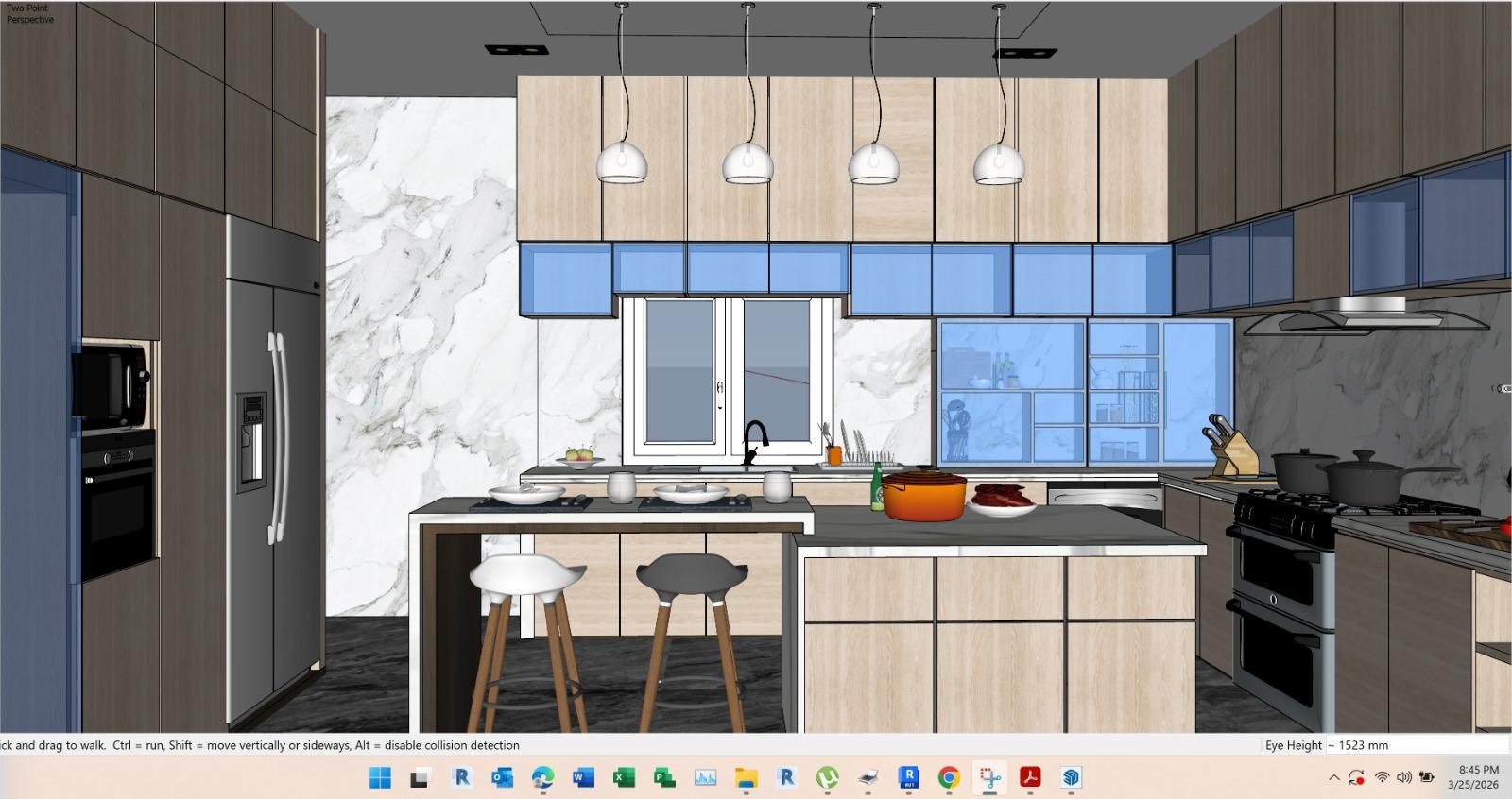Viewport: 1512px width, 799px height.
Task: Open uTorrent from the taskbar
Action: (x=827, y=777)
